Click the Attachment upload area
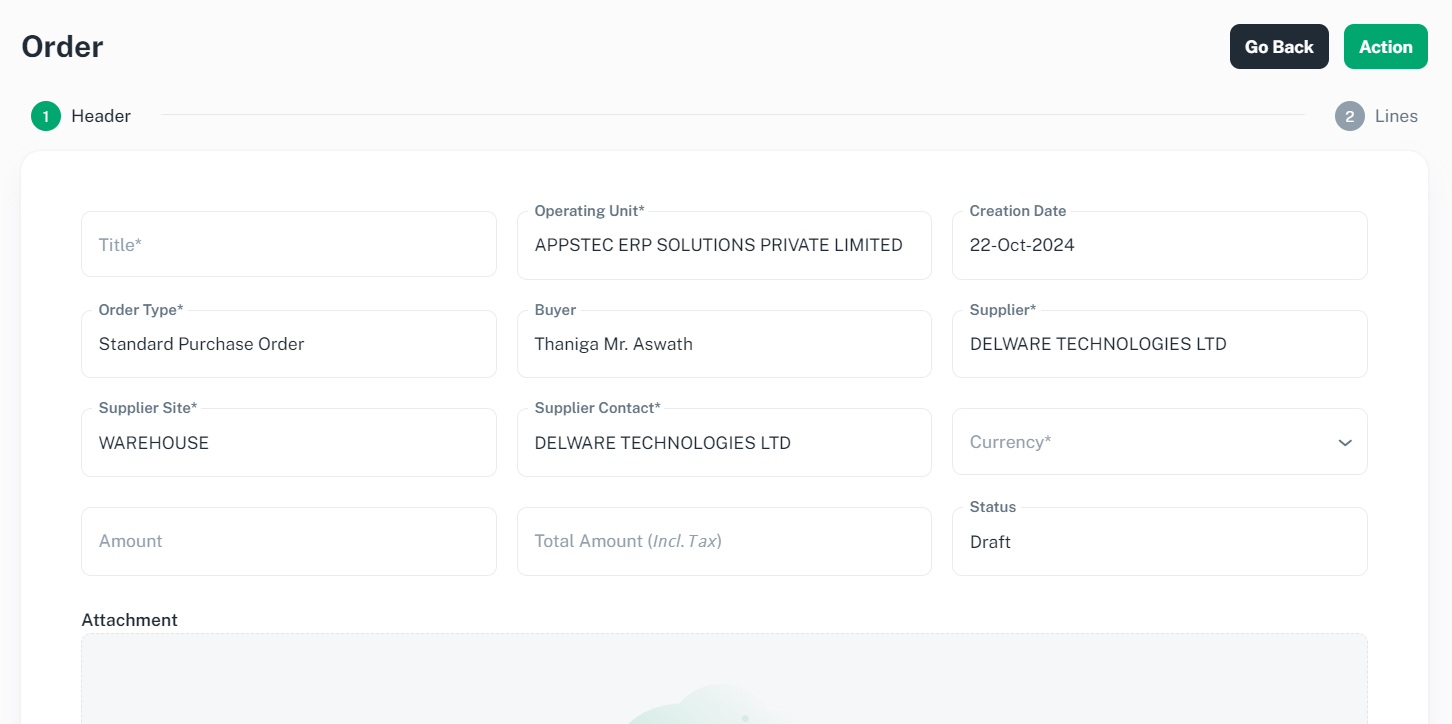Image resolution: width=1452 pixels, height=724 pixels. pos(724,680)
